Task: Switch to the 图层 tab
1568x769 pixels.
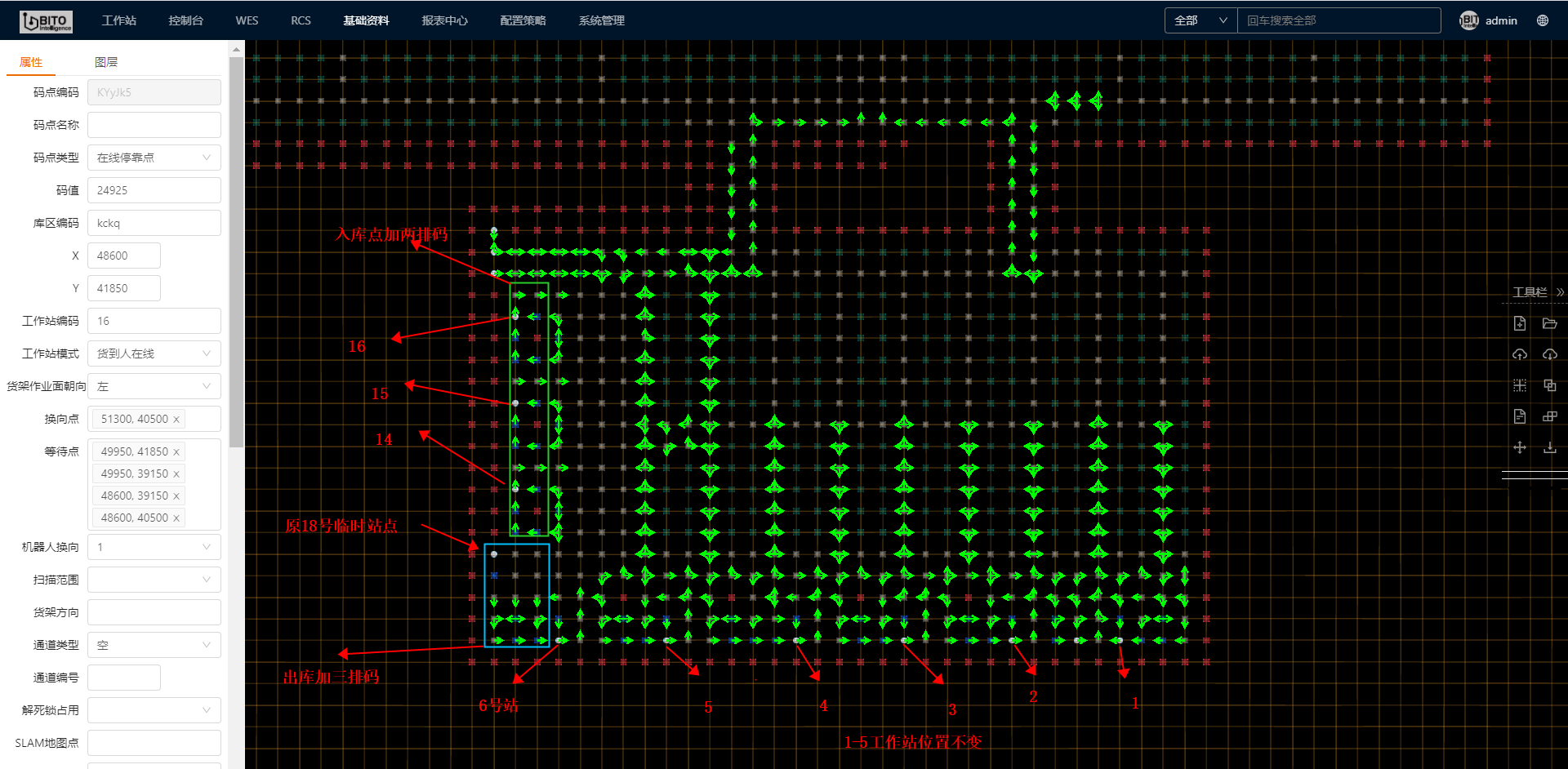Action: pos(106,62)
